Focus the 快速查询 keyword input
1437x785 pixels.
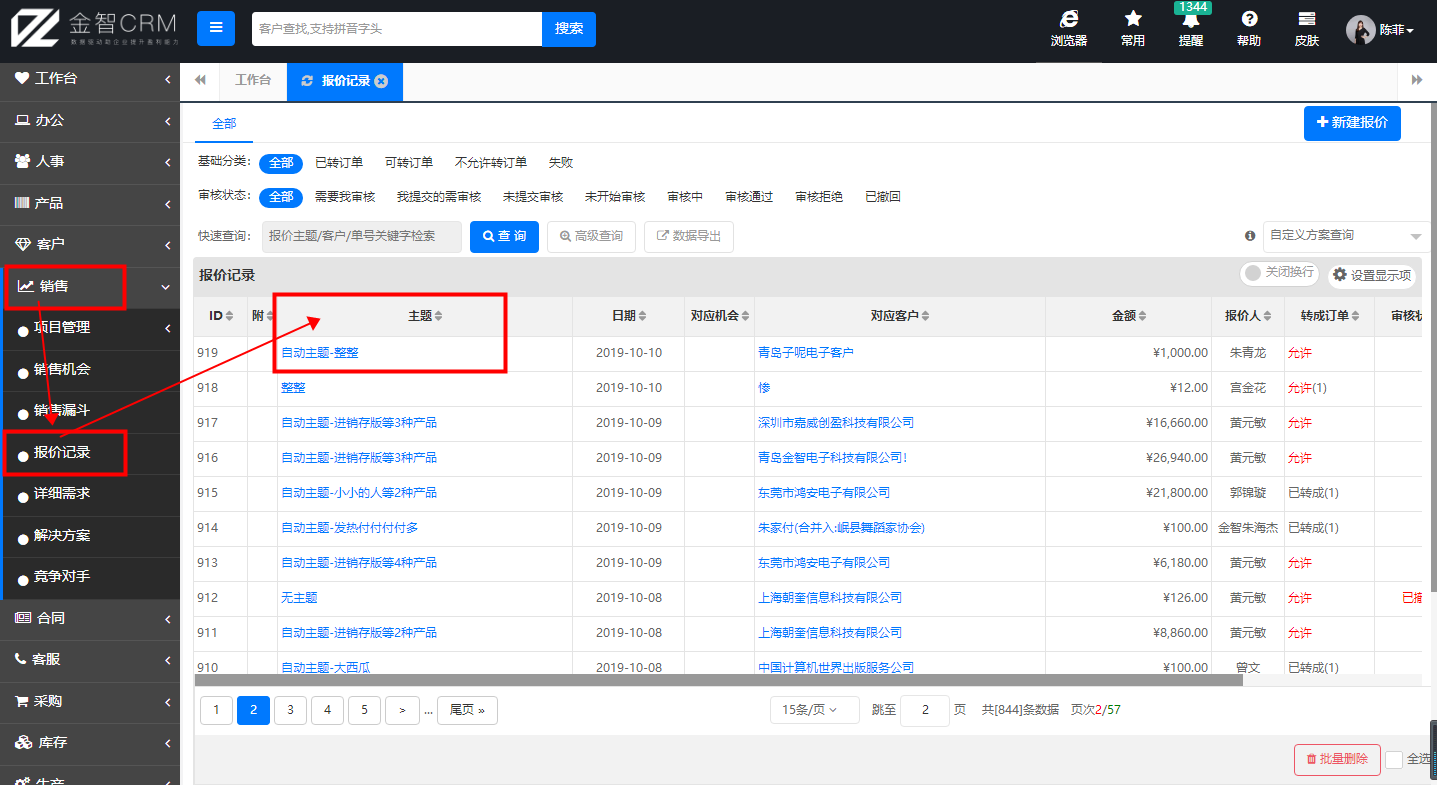[362, 237]
